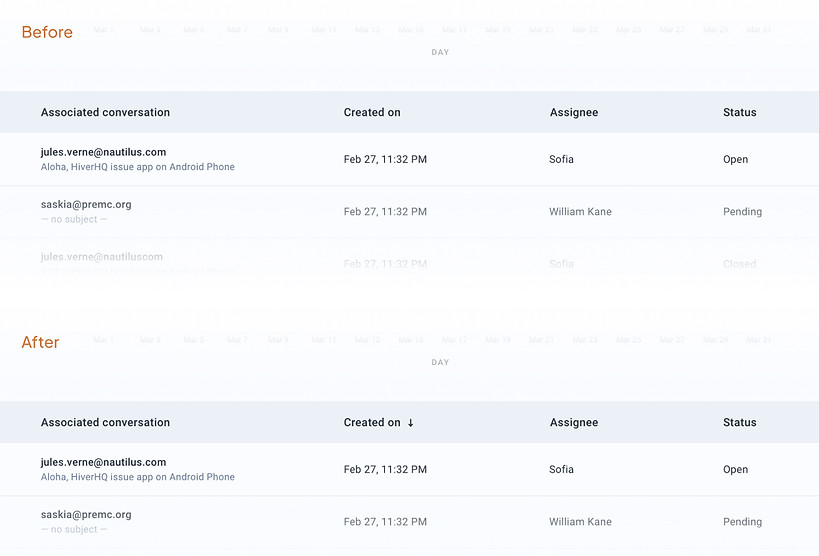This screenshot has width=819, height=556.
Task: Select assignee Sofia in the After table
Action: coord(561,470)
